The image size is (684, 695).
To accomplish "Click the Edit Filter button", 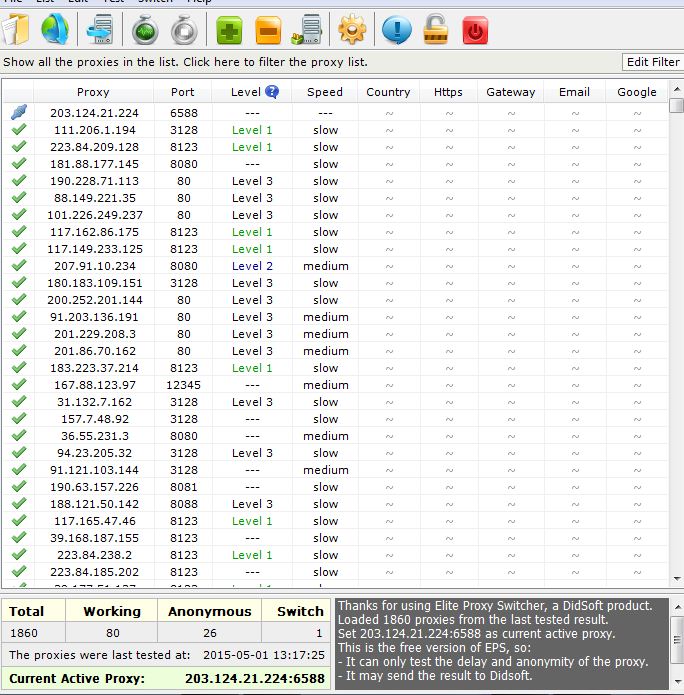I will [652, 62].
